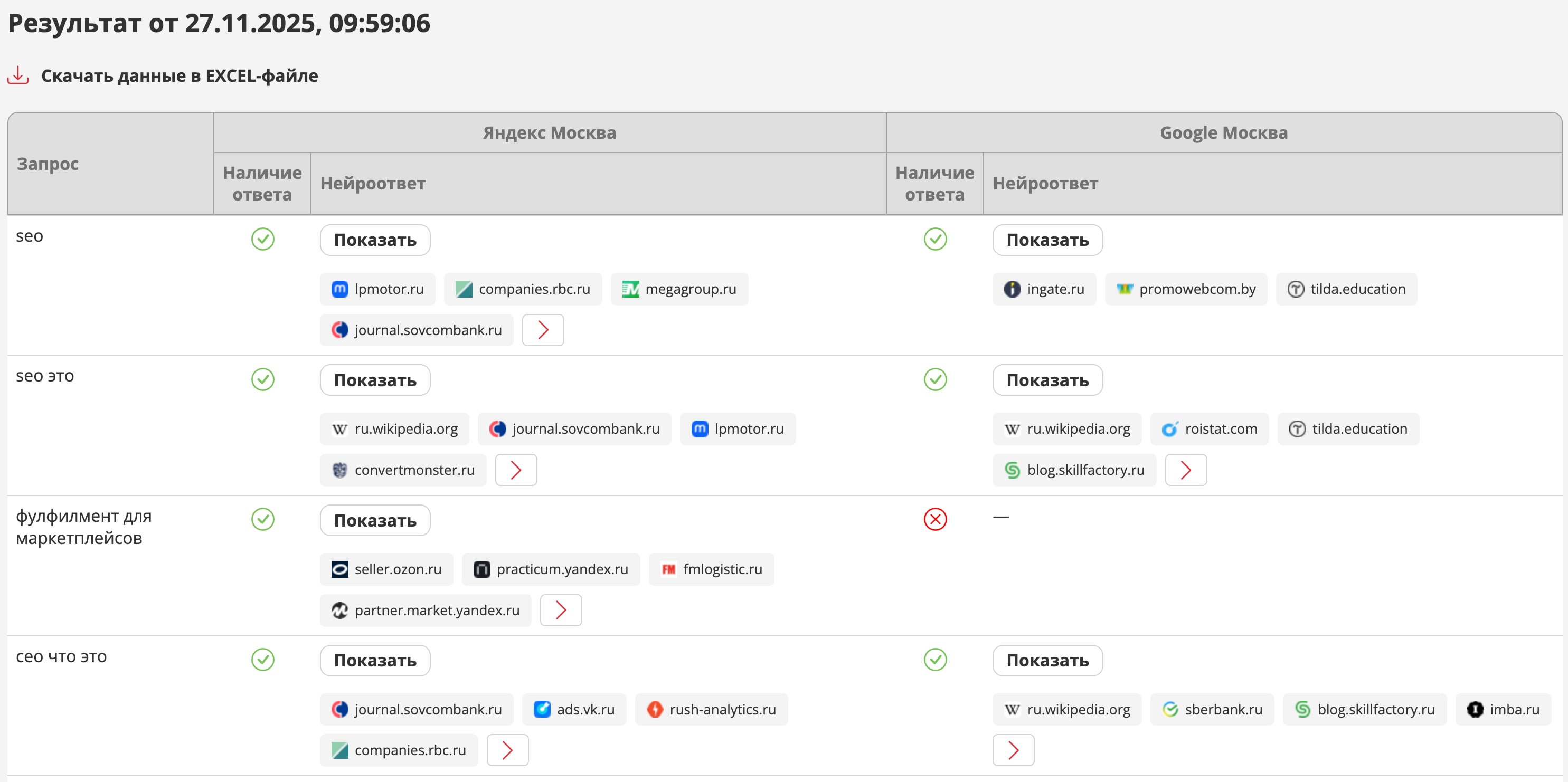1568x782 pixels.
Task: Open 'Скачать данные в EXCEL-файле' link
Action: click(x=179, y=75)
